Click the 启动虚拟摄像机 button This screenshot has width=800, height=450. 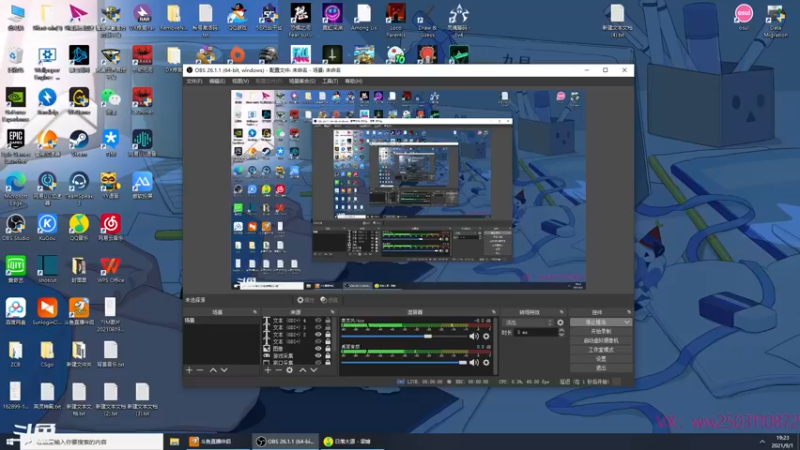click(601, 340)
